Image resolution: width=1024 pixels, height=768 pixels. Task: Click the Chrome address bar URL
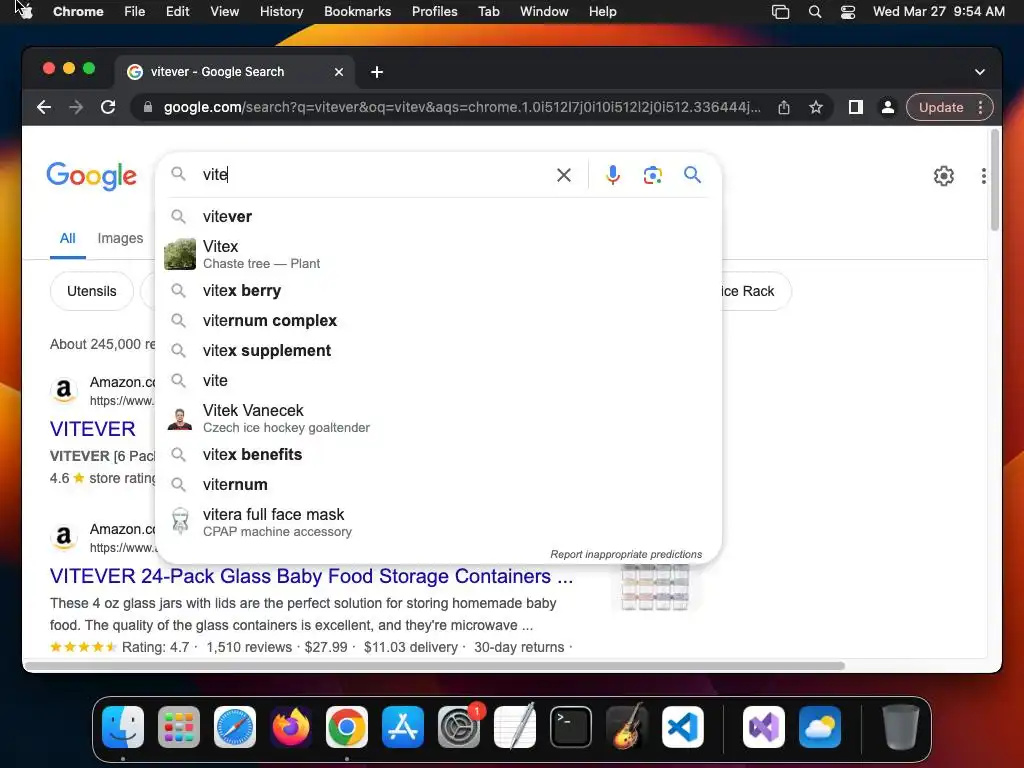(x=462, y=107)
